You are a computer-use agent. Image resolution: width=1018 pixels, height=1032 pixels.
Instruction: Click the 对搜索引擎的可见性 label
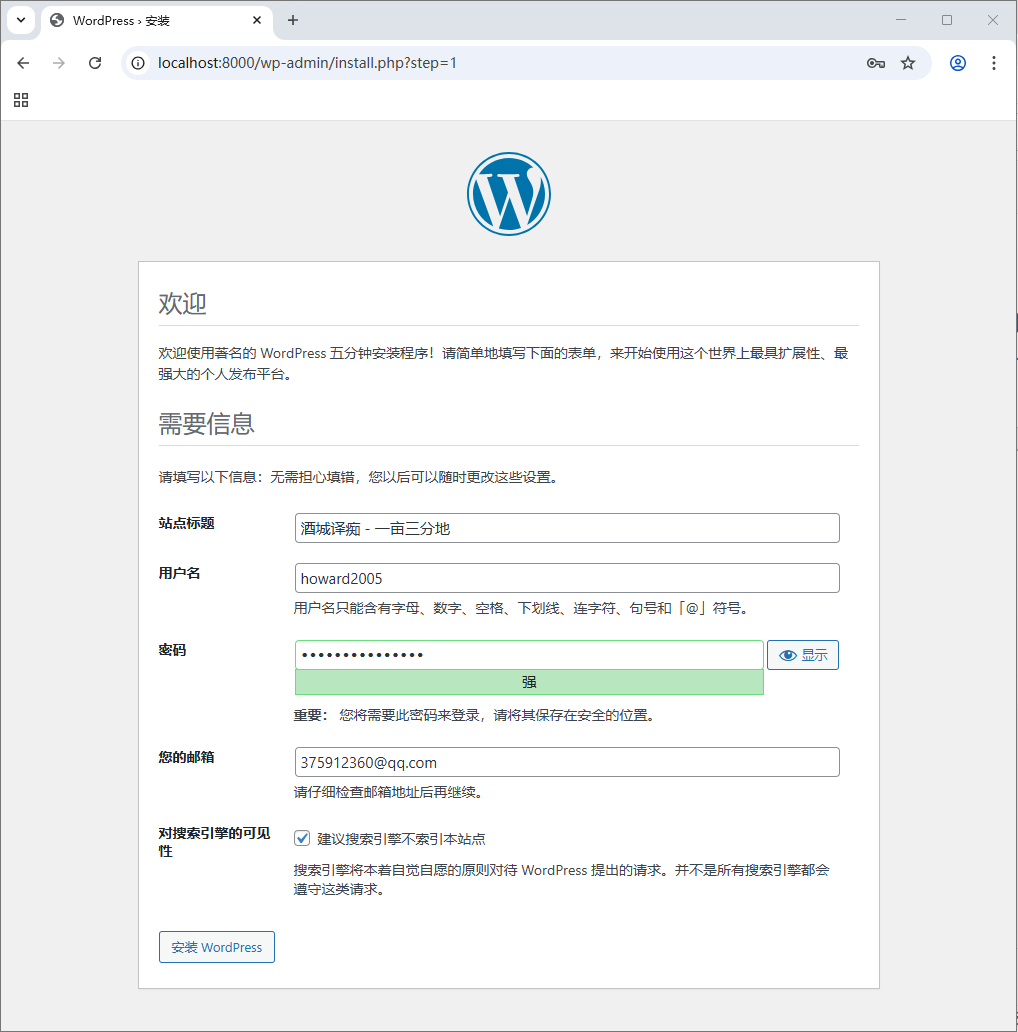214,842
